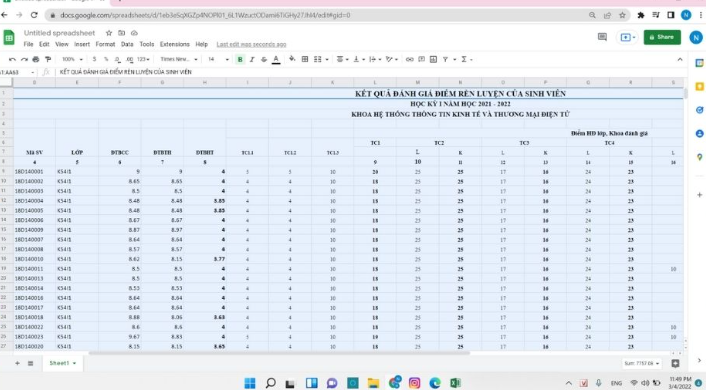Click 'Last edit was seconds ago' link
This screenshot has width=706, height=390.
pos(251,44)
